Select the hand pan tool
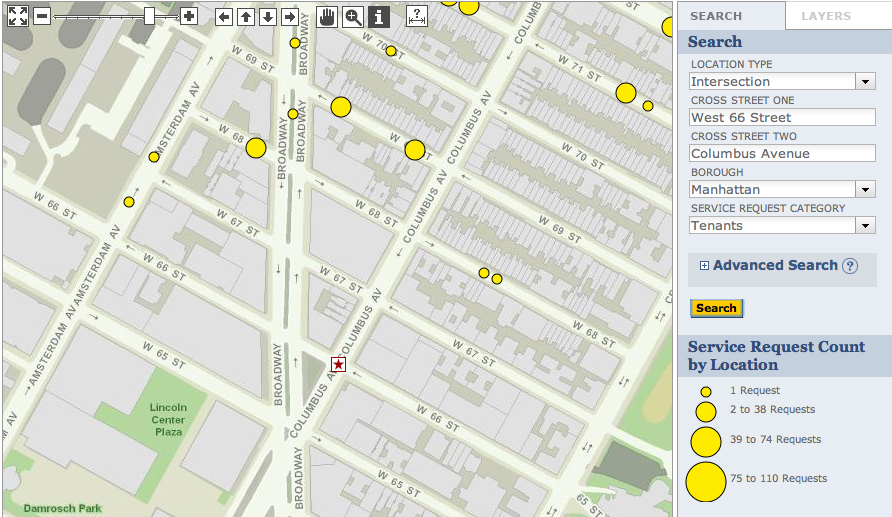The height and width of the screenshot is (517, 892). click(x=327, y=16)
